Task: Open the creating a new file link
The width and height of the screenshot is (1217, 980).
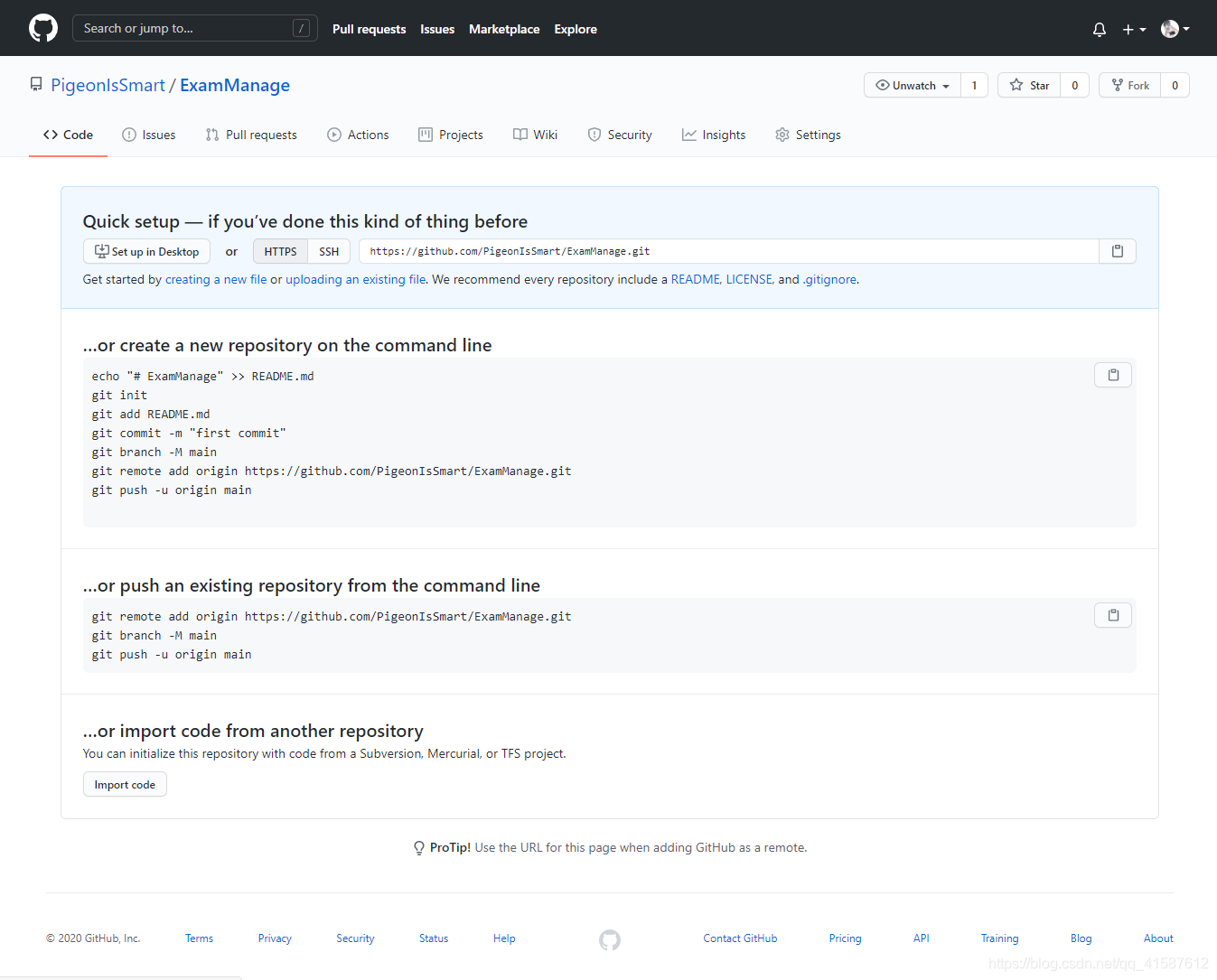Action: click(x=216, y=279)
